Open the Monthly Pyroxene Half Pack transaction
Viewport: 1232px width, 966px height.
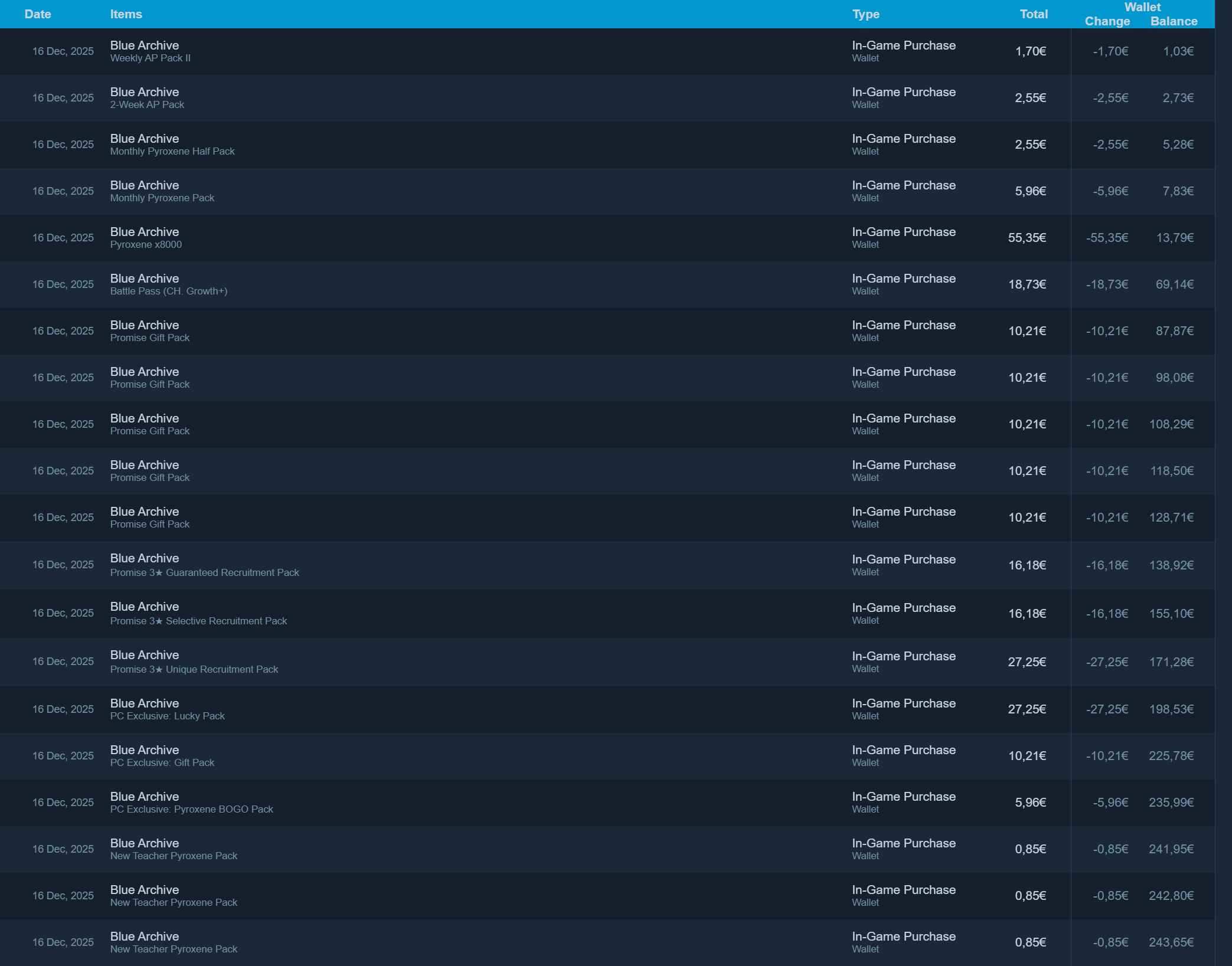pos(172,151)
